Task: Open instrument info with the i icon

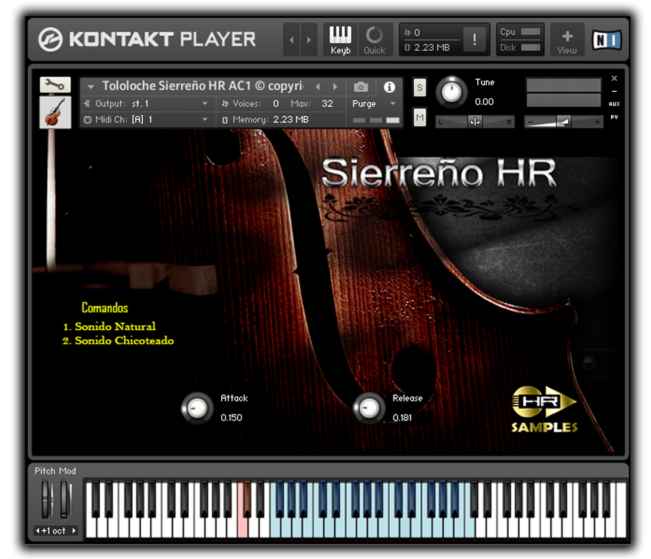Action: point(389,87)
